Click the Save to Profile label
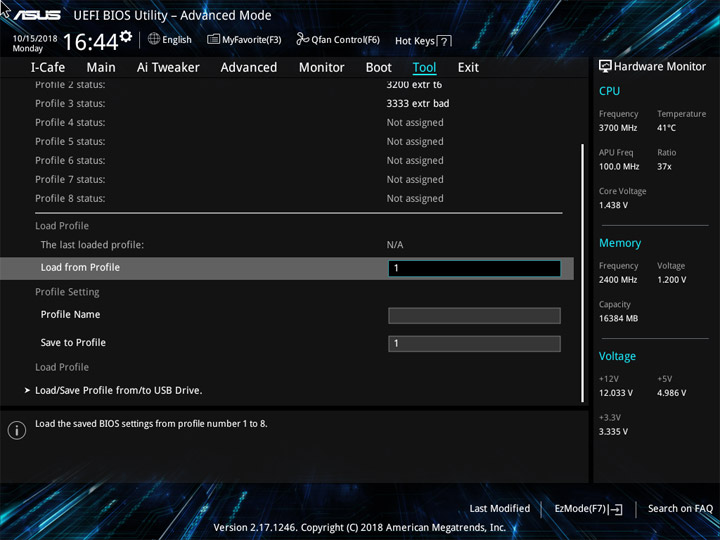Image resolution: width=720 pixels, height=540 pixels. (x=73, y=343)
